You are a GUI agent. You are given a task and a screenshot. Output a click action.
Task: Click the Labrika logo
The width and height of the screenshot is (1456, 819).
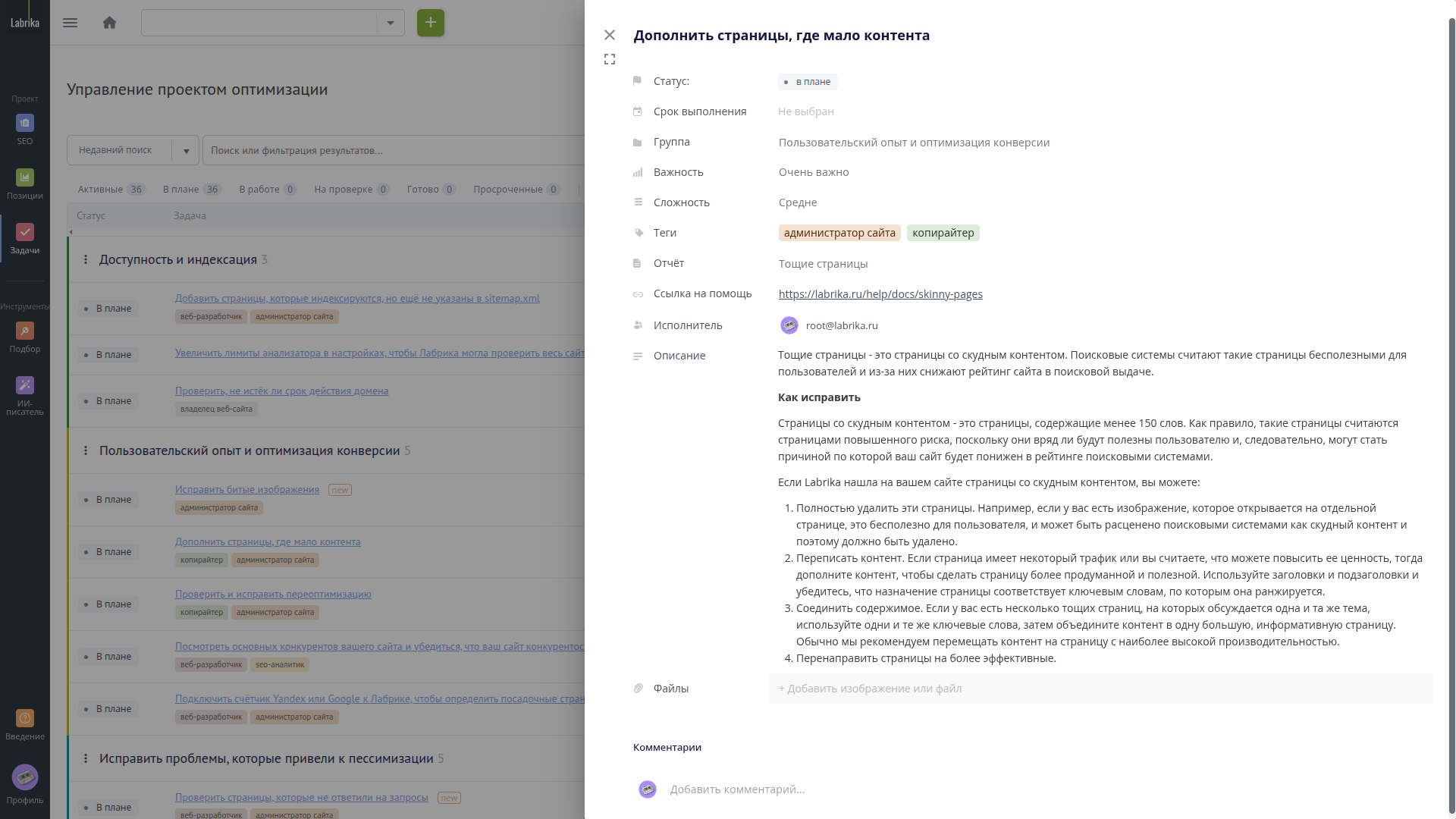coord(25,23)
